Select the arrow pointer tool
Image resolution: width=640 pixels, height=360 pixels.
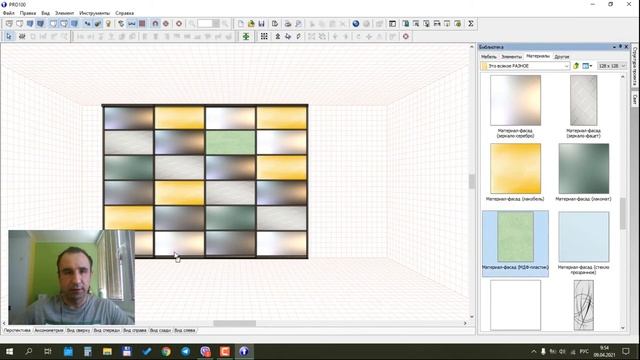9,36
